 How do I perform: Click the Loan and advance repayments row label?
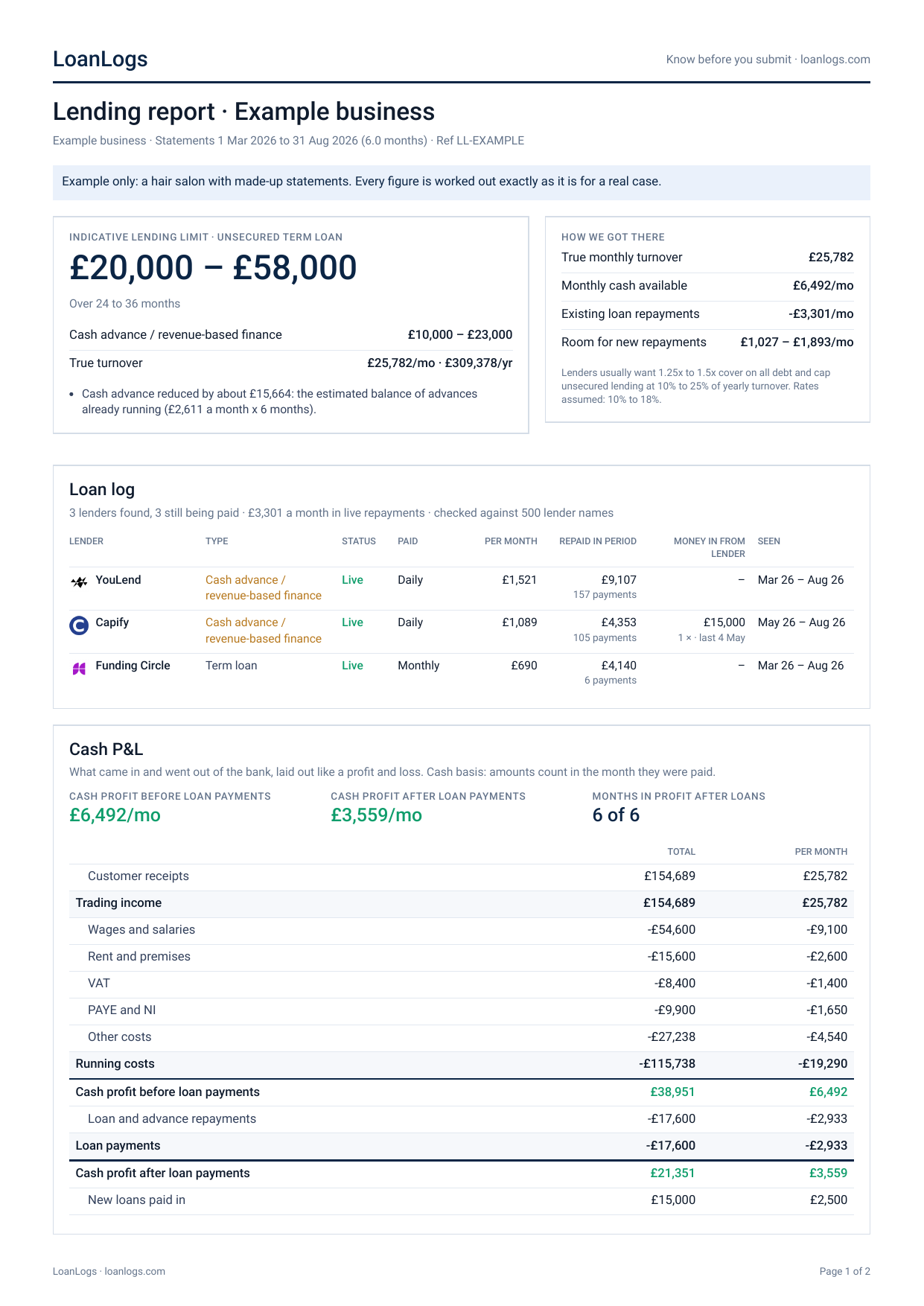coord(172,1119)
